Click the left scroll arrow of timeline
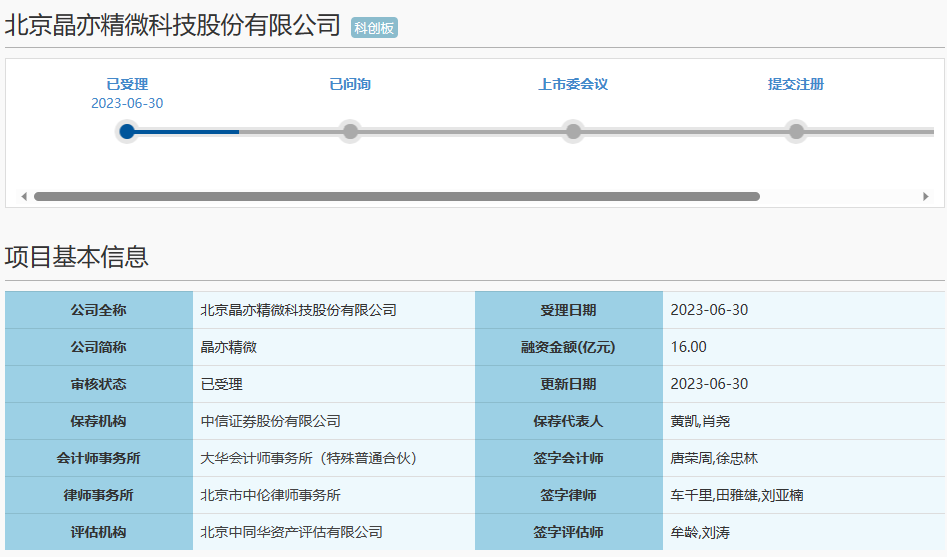The height and width of the screenshot is (557, 947). click(x=24, y=196)
